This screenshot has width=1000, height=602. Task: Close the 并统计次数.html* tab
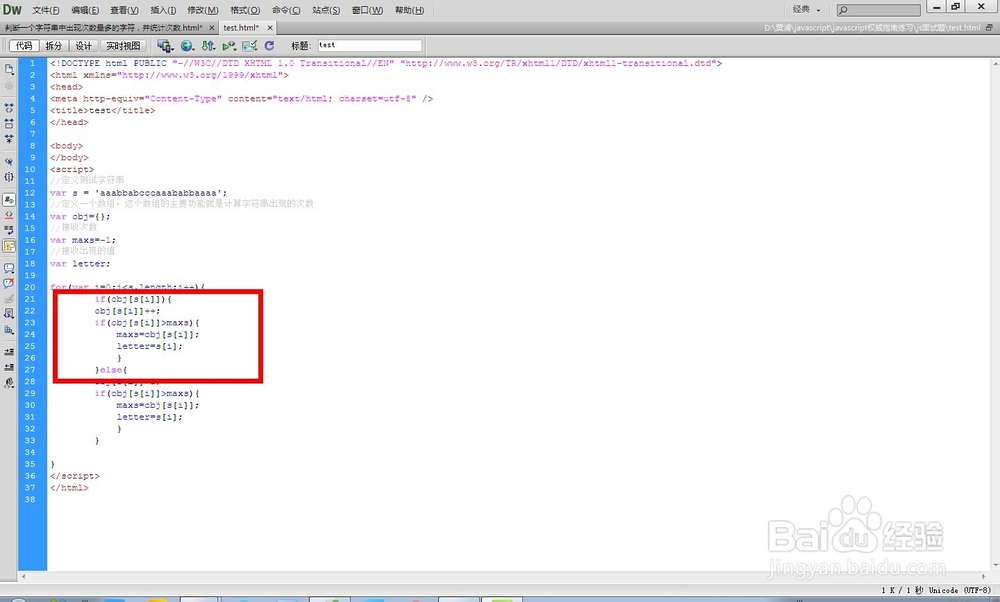click(x=212, y=27)
